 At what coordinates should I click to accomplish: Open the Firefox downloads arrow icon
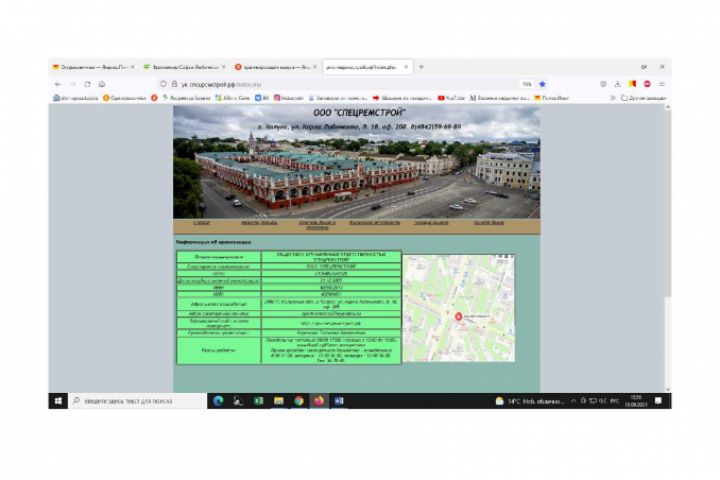618,84
